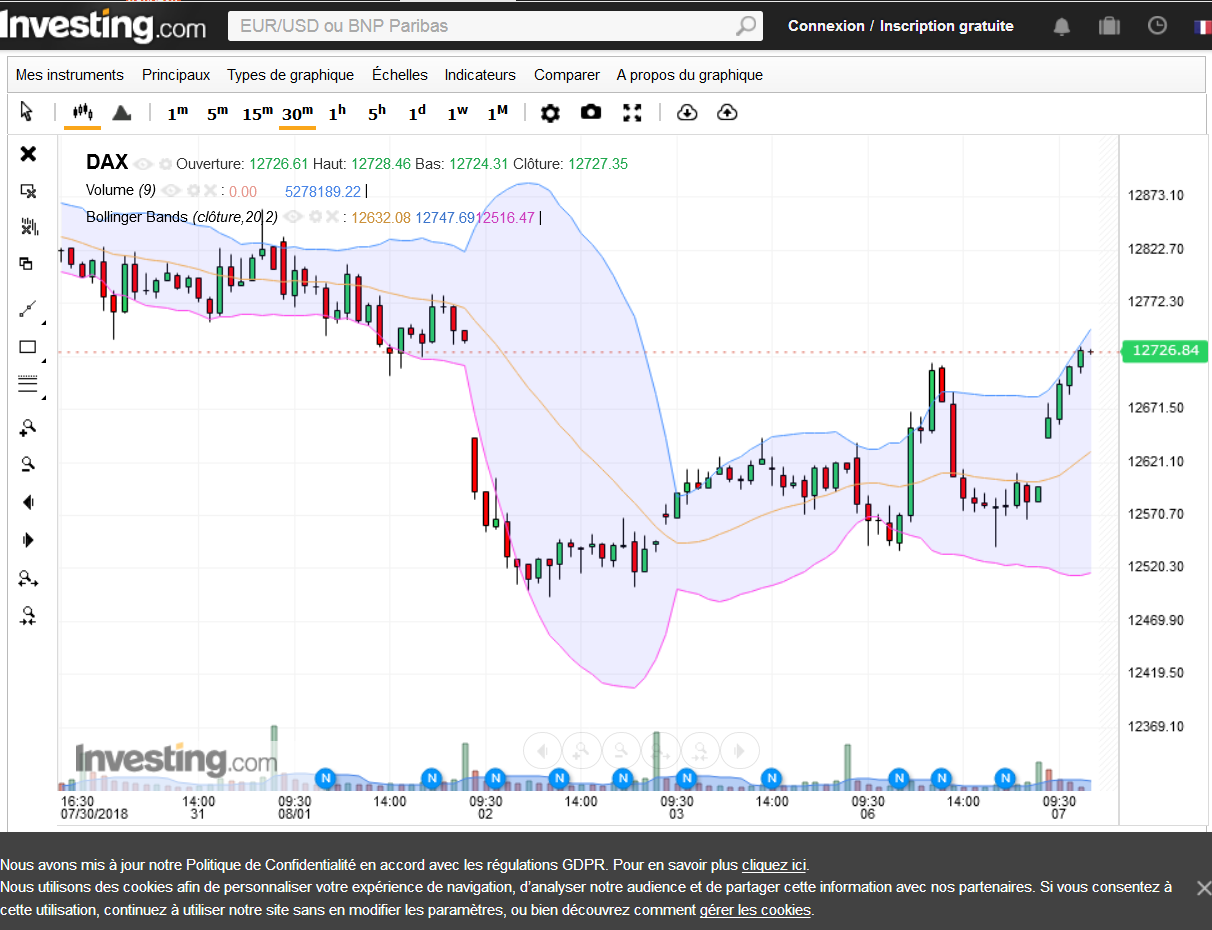1212x930 pixels.
Task: Open Bollinger Bands settings gear
Action: 314,216
